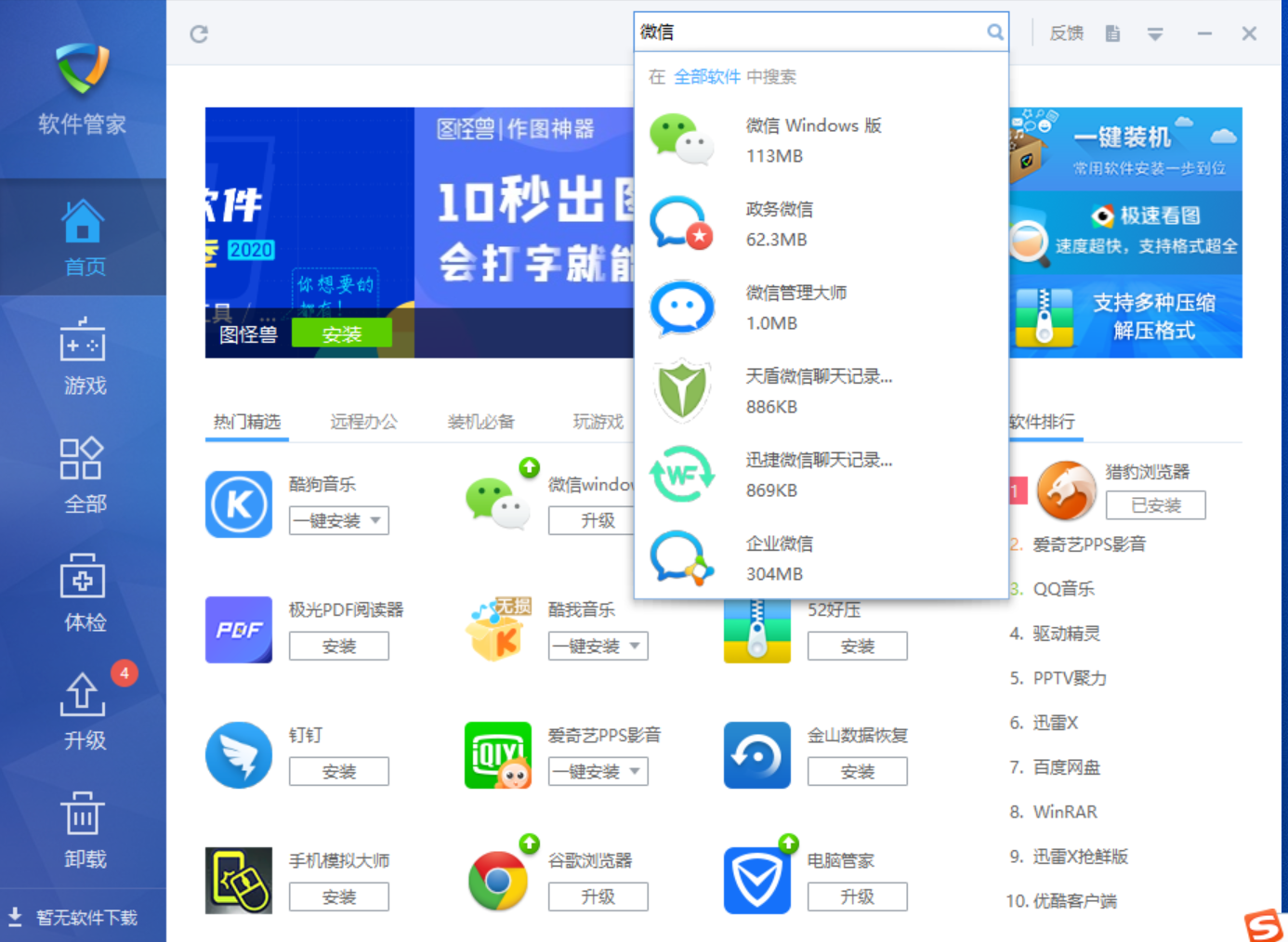Open the 全部 all software section
This screenshot has height=942, width=1288.
(x=84, y=476)
